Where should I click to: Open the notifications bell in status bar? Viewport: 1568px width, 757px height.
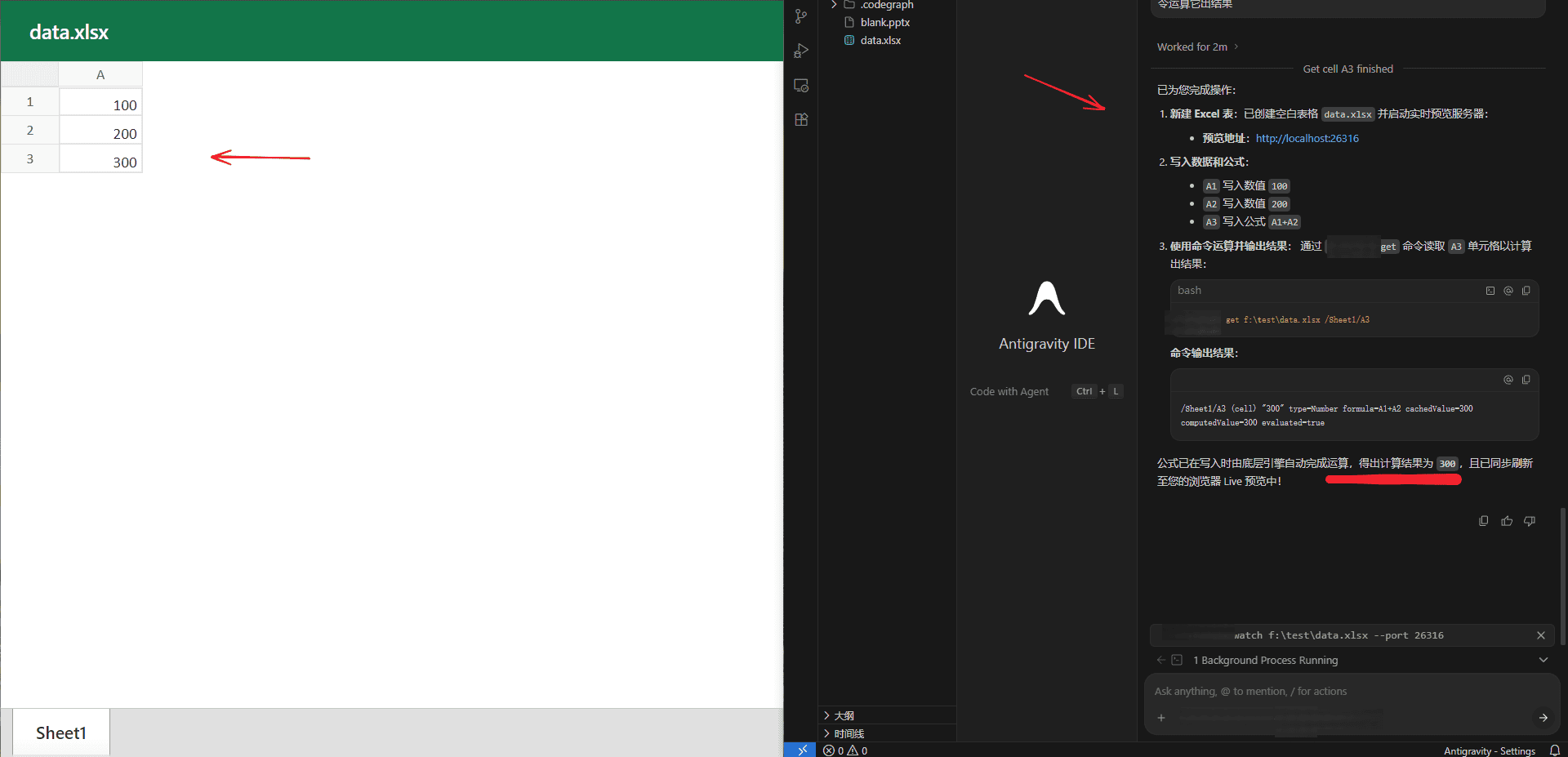1555,750
